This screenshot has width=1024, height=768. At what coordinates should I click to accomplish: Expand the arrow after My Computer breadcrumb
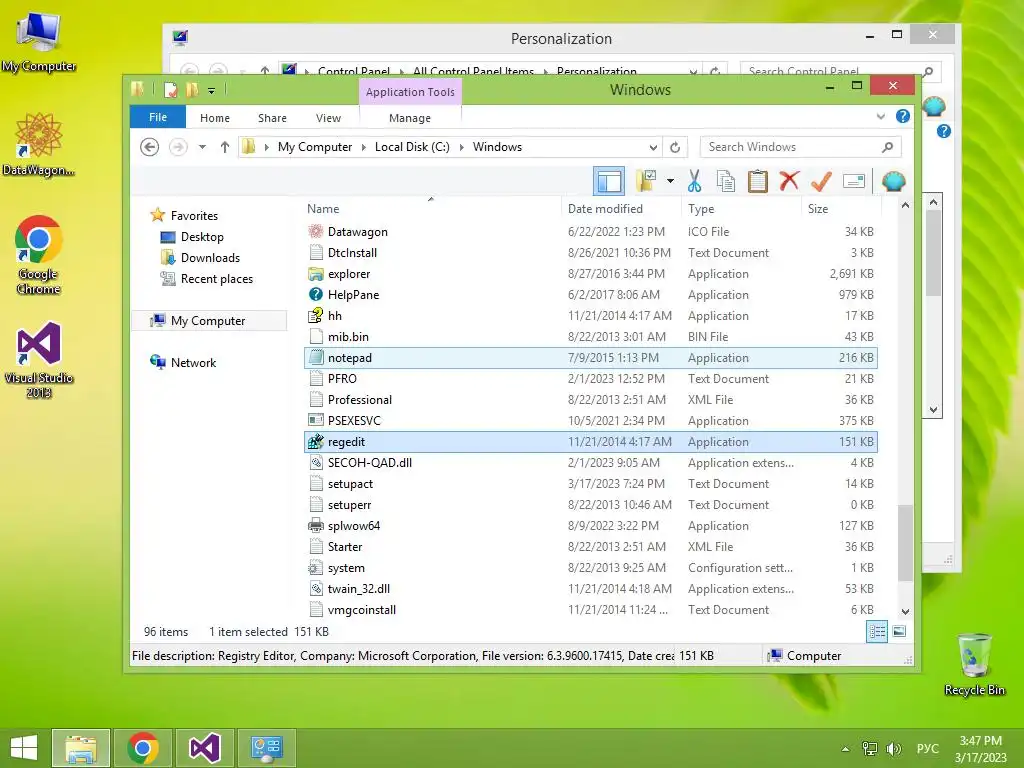(364, 147)
